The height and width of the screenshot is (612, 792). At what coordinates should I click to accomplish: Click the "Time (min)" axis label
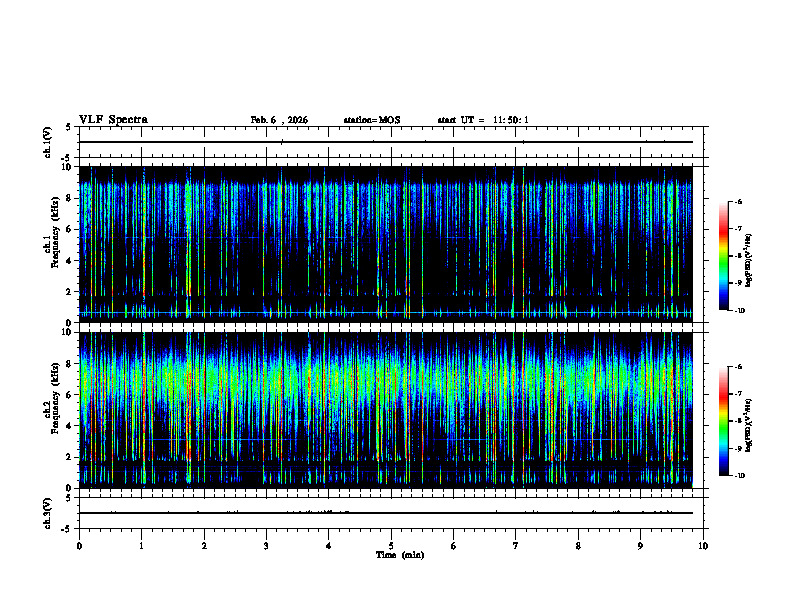(400, 555)
